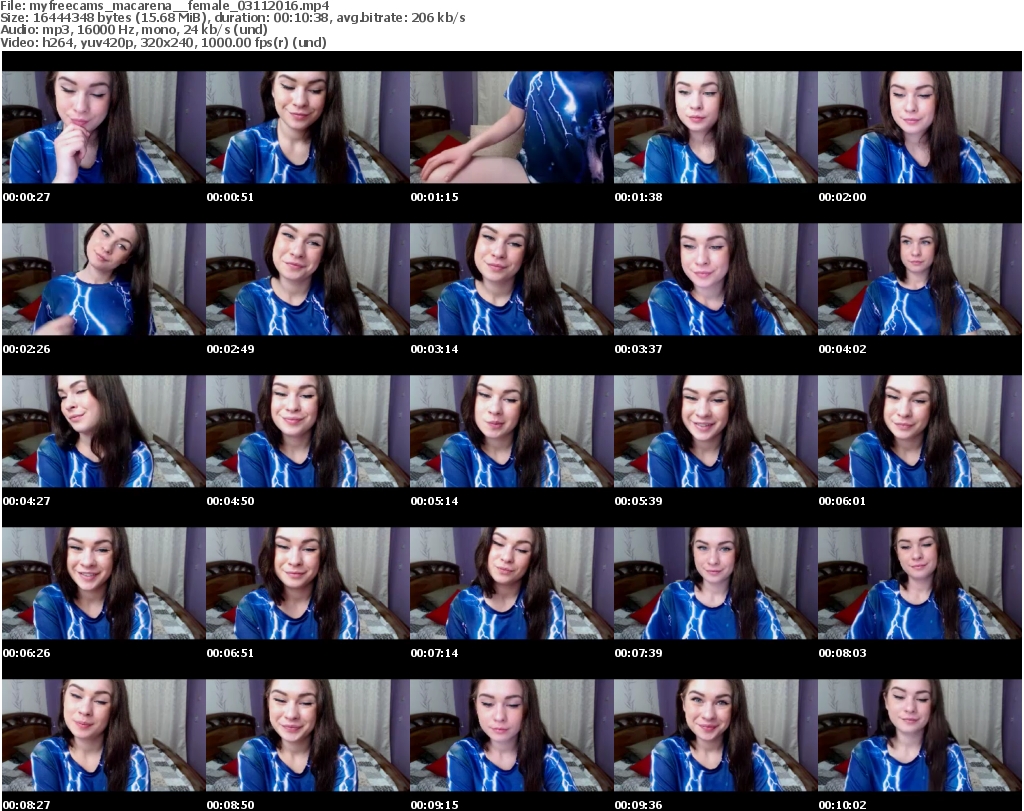Select the thumbnail above timestamp 00:07:39
Screen dimensions: 1024x811
click(x=715, y=583)
